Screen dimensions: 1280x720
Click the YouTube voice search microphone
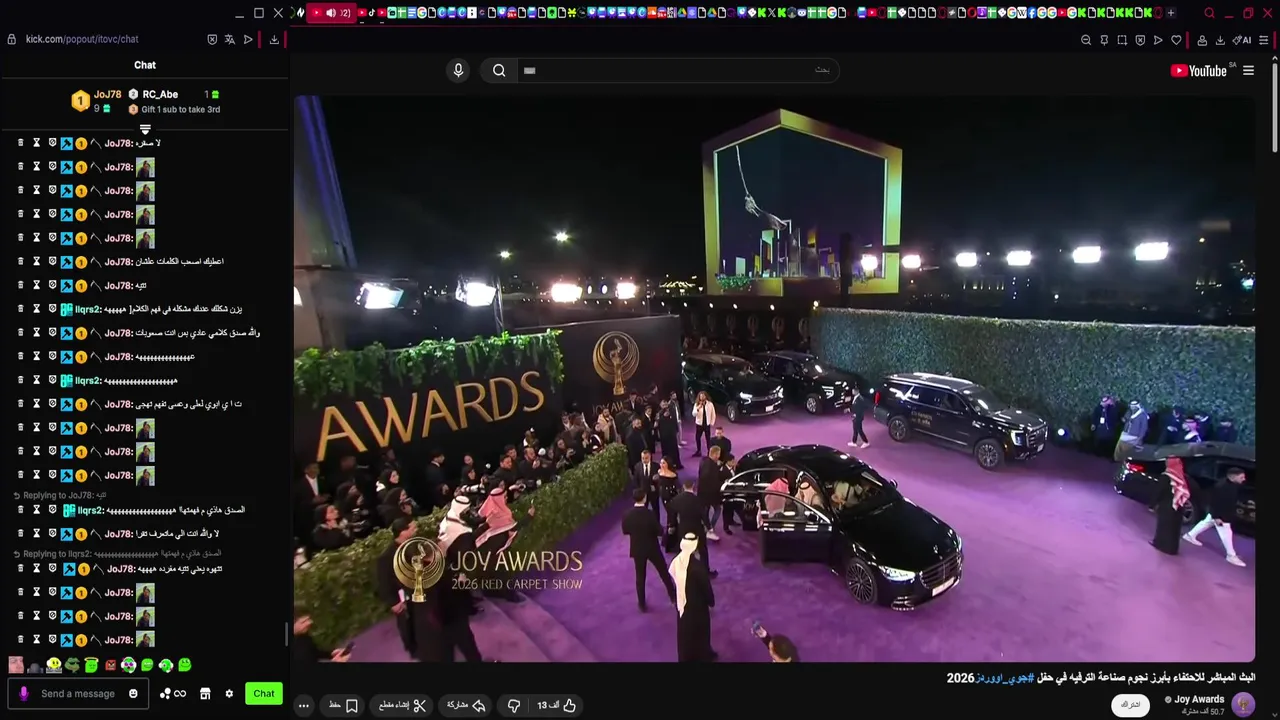click(458, 70)
